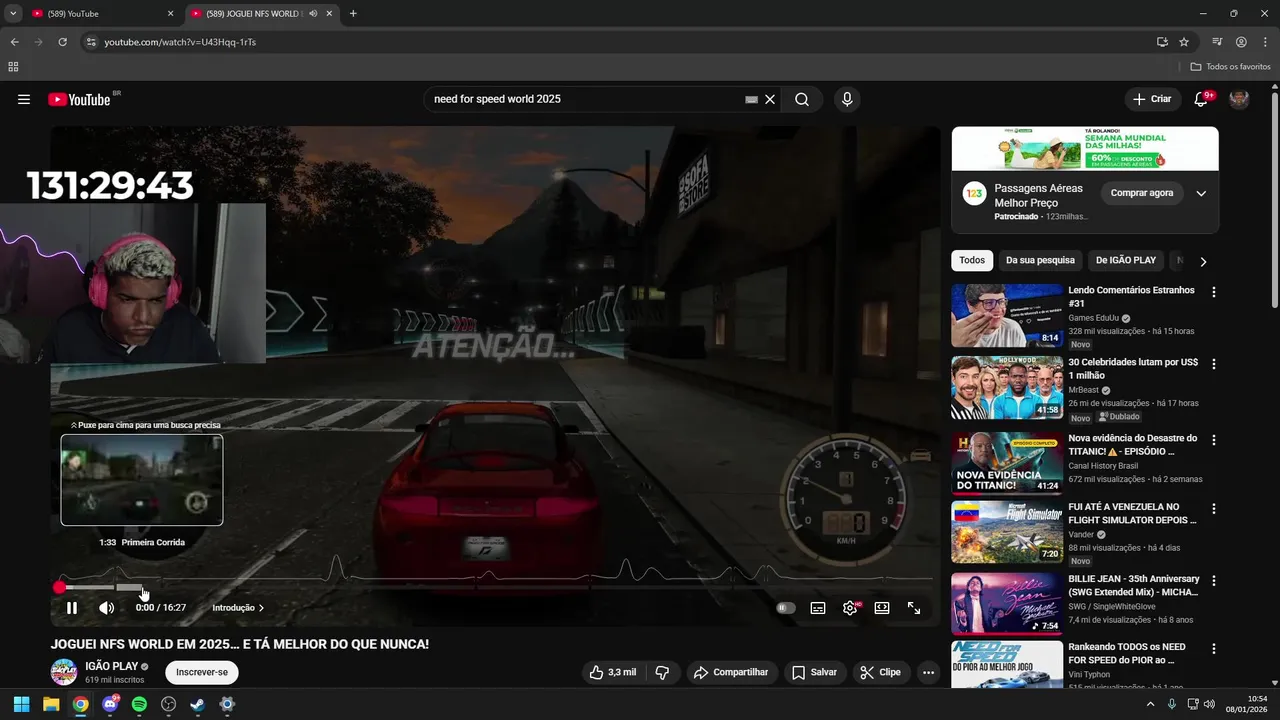This screenshot has width=1280, height=720.
Task: Open options for the BILLIE JEAN video
Action: coord(1214,581)
